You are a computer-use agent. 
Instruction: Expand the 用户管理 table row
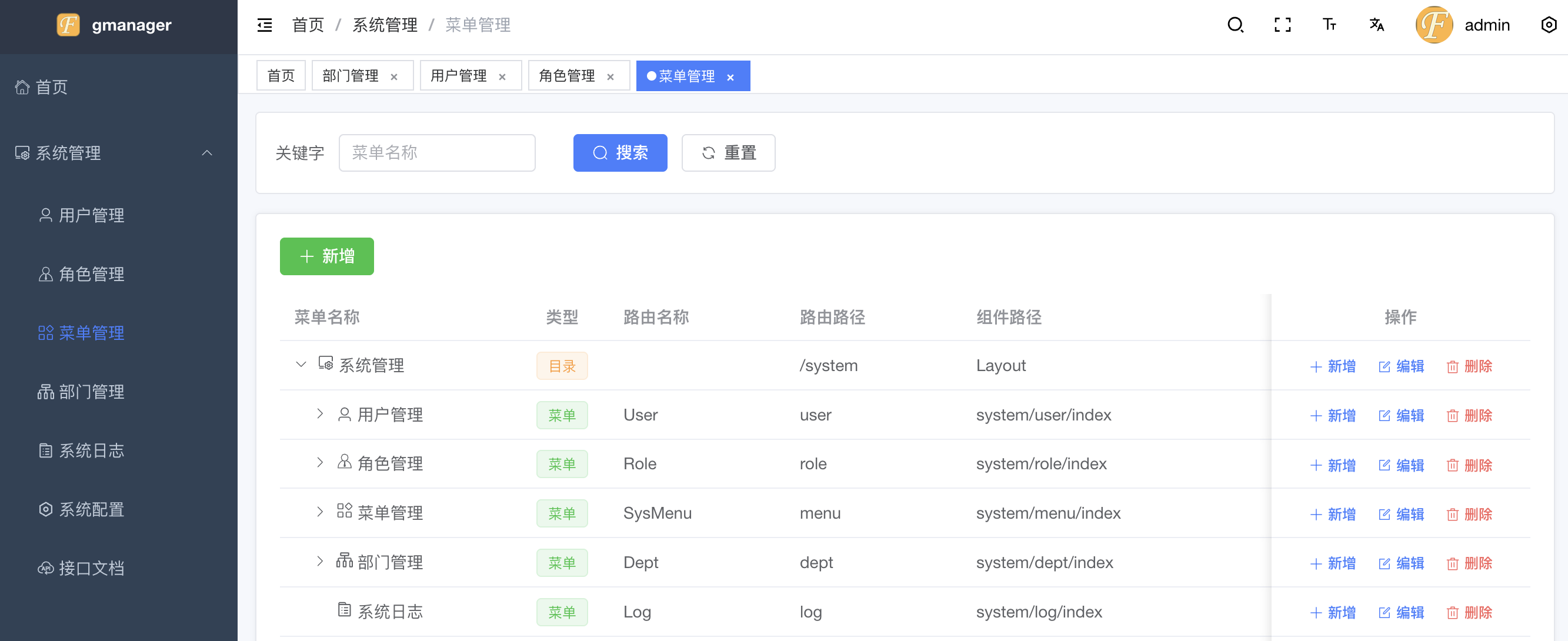pyautogui.click(x=320, y=414)
